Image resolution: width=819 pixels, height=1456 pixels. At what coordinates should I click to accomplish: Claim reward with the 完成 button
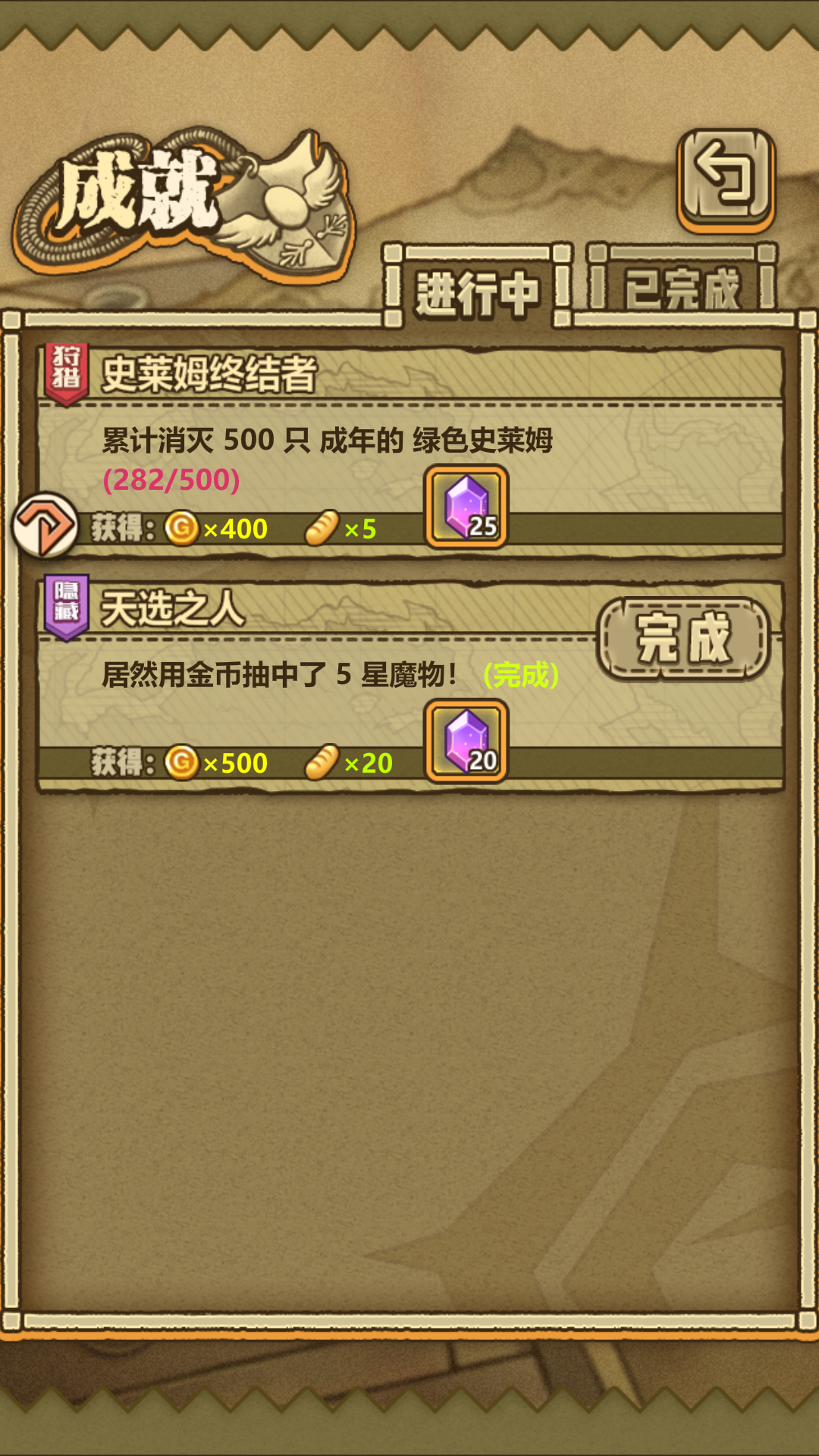[x=683, y=639]
